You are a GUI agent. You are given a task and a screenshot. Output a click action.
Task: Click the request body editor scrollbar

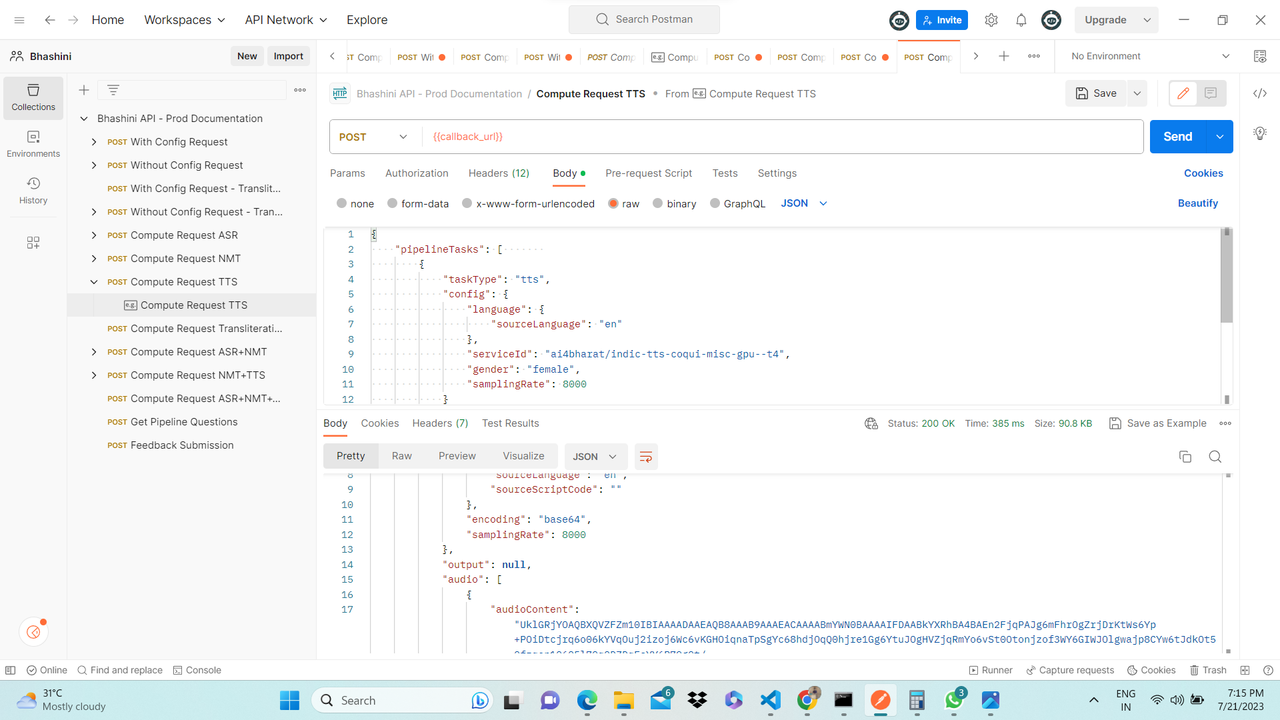(1227, 278)
